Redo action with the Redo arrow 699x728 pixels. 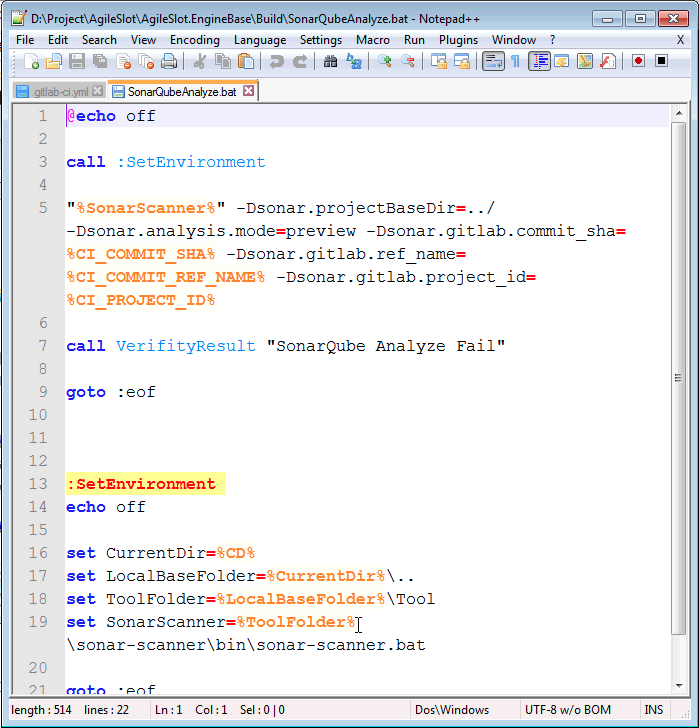(x=299, y=61)
